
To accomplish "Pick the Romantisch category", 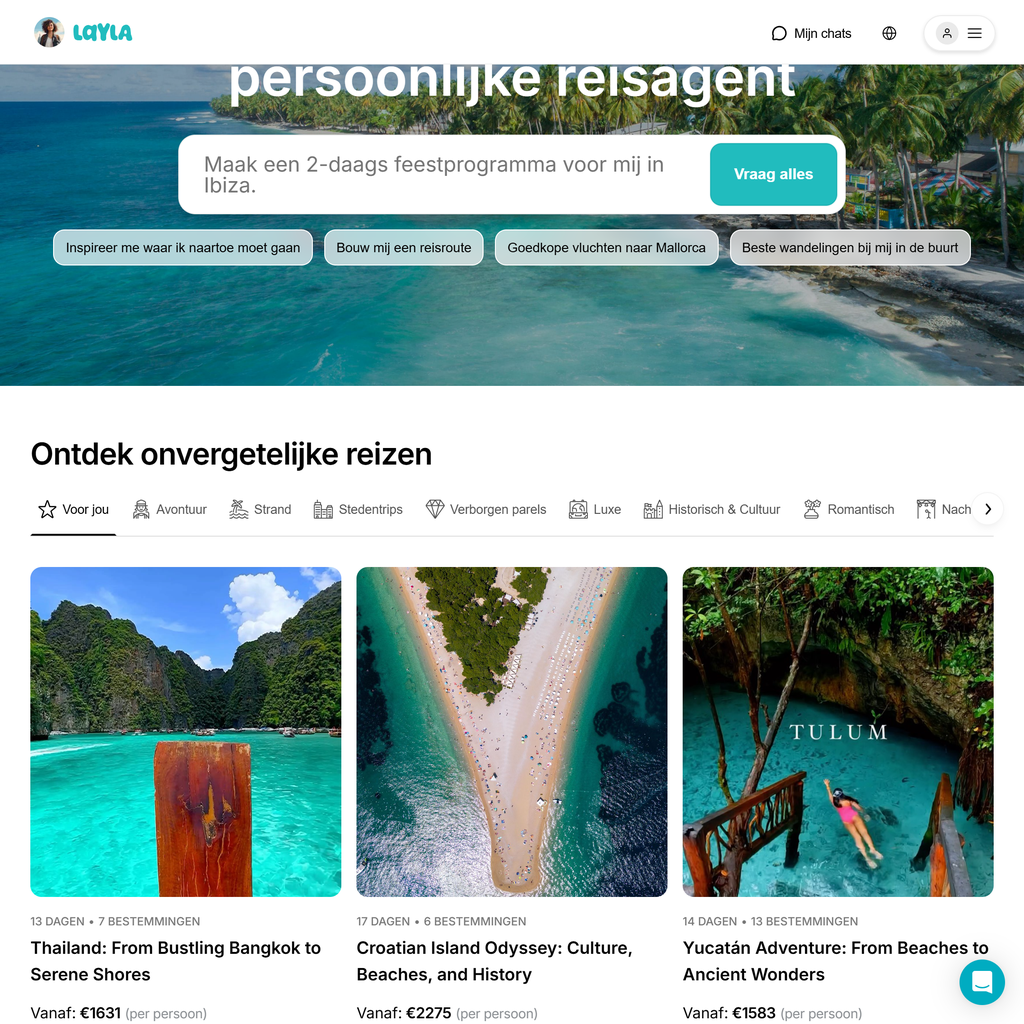I will pos(848,509).
